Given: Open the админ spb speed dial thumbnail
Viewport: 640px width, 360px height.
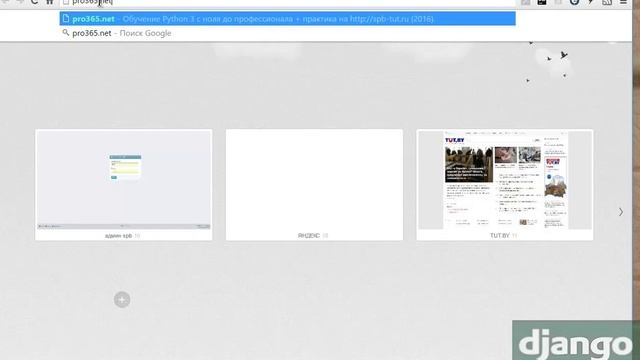Looking at the screenshot, I should pyautogui.click(x=124, y=185).
